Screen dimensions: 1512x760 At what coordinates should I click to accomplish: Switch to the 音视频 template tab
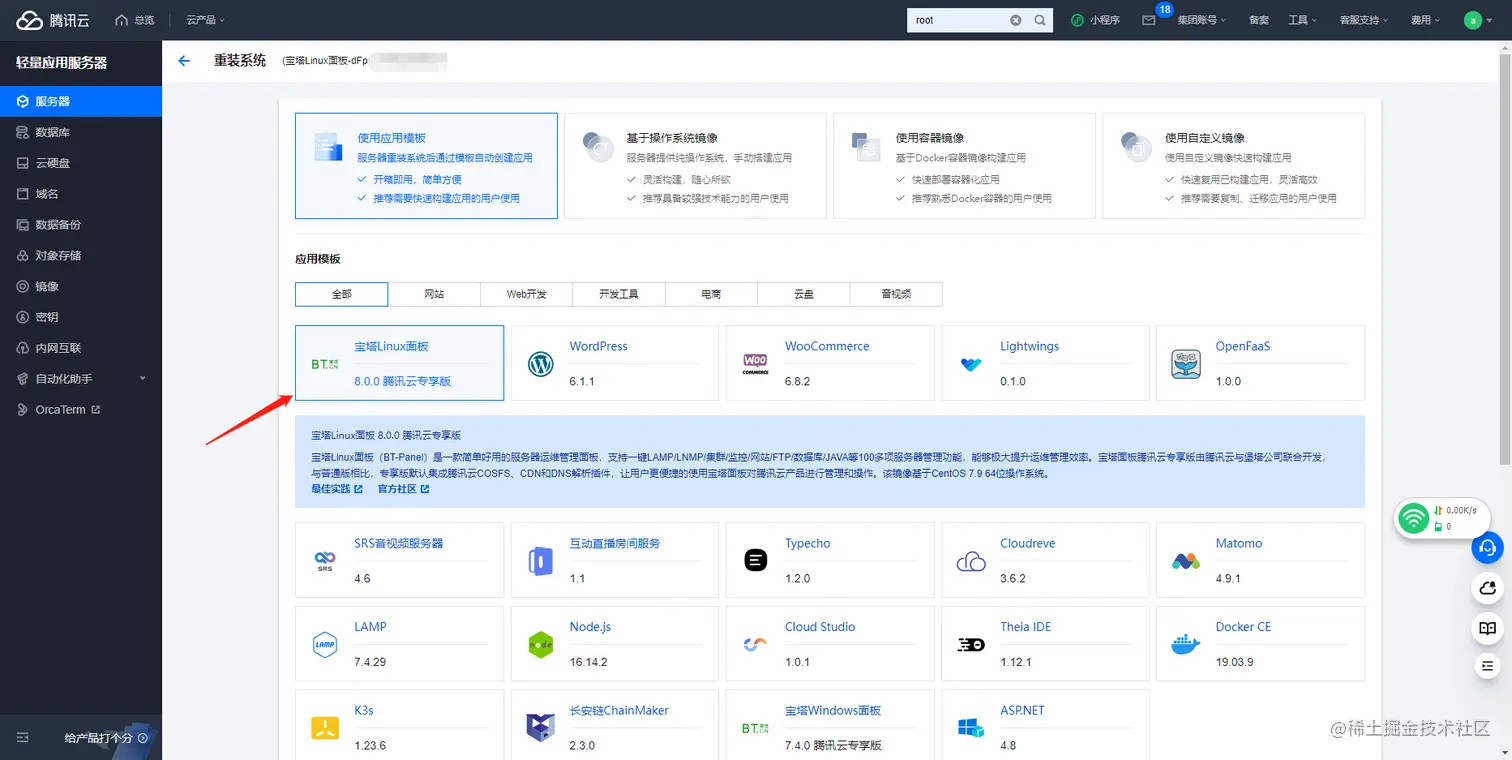tap(896, 294)
